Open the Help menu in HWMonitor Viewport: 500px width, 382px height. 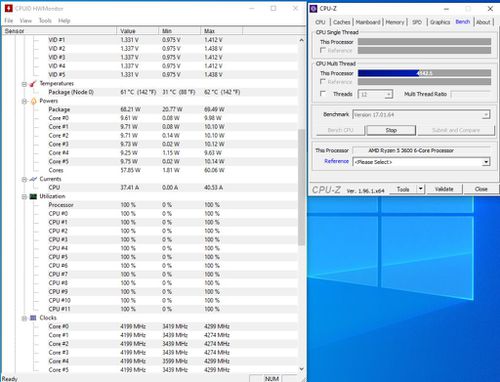coord(64,21)
